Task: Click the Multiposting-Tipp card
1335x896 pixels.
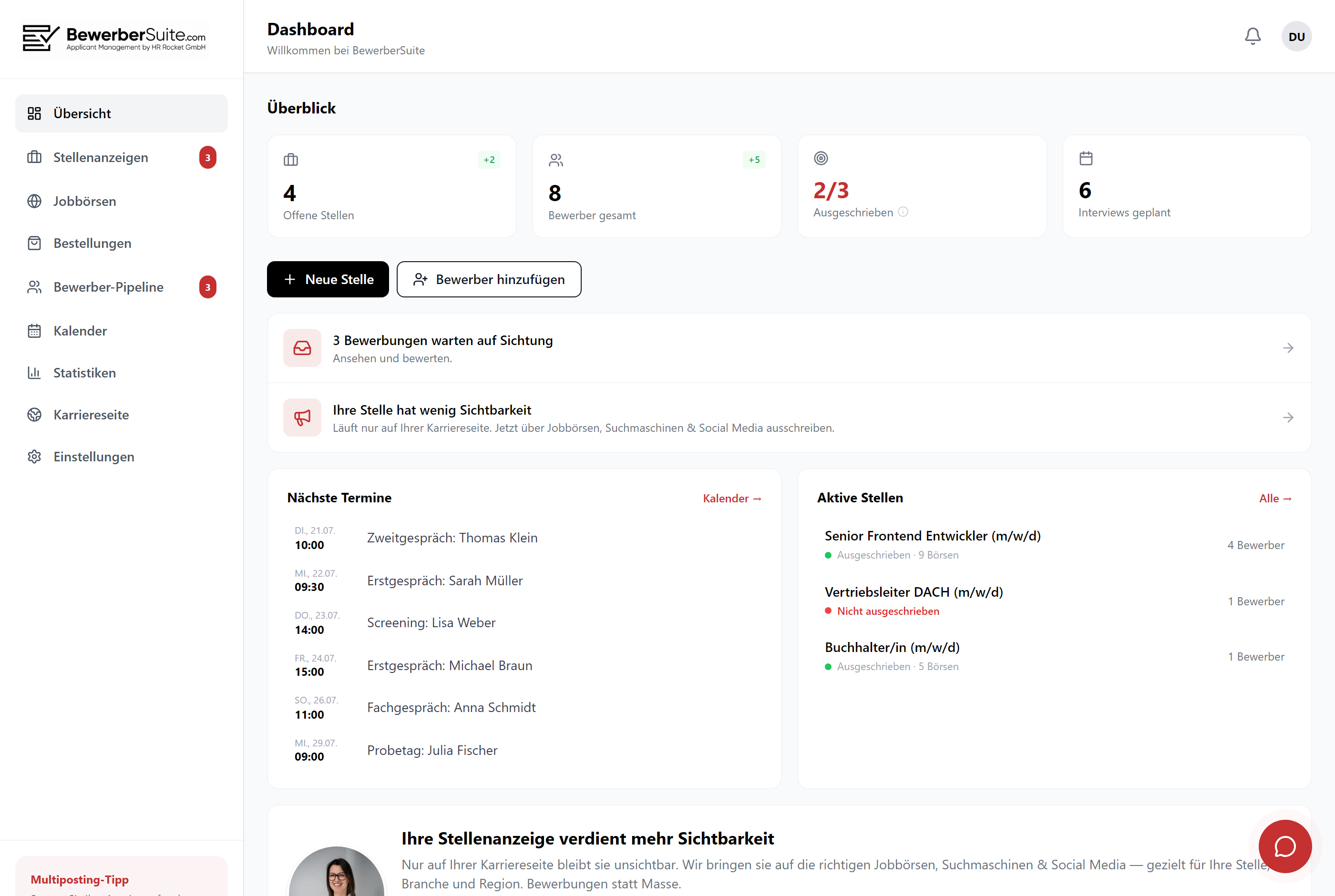Action: pyautogui.click(x=121, y=876)
